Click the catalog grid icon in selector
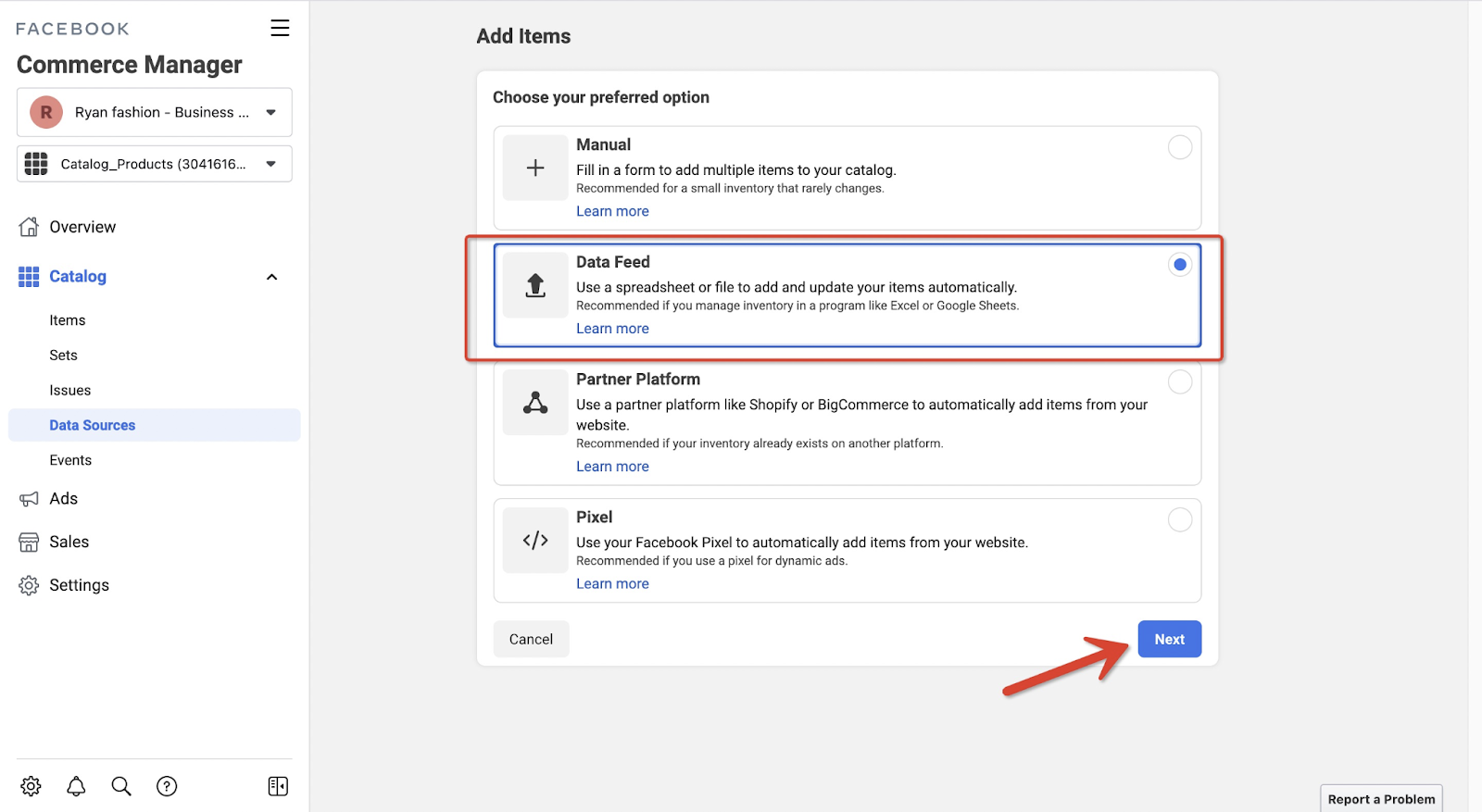Image resolution: width=1482 pixels, height=812 pixels. coord(36,164)
